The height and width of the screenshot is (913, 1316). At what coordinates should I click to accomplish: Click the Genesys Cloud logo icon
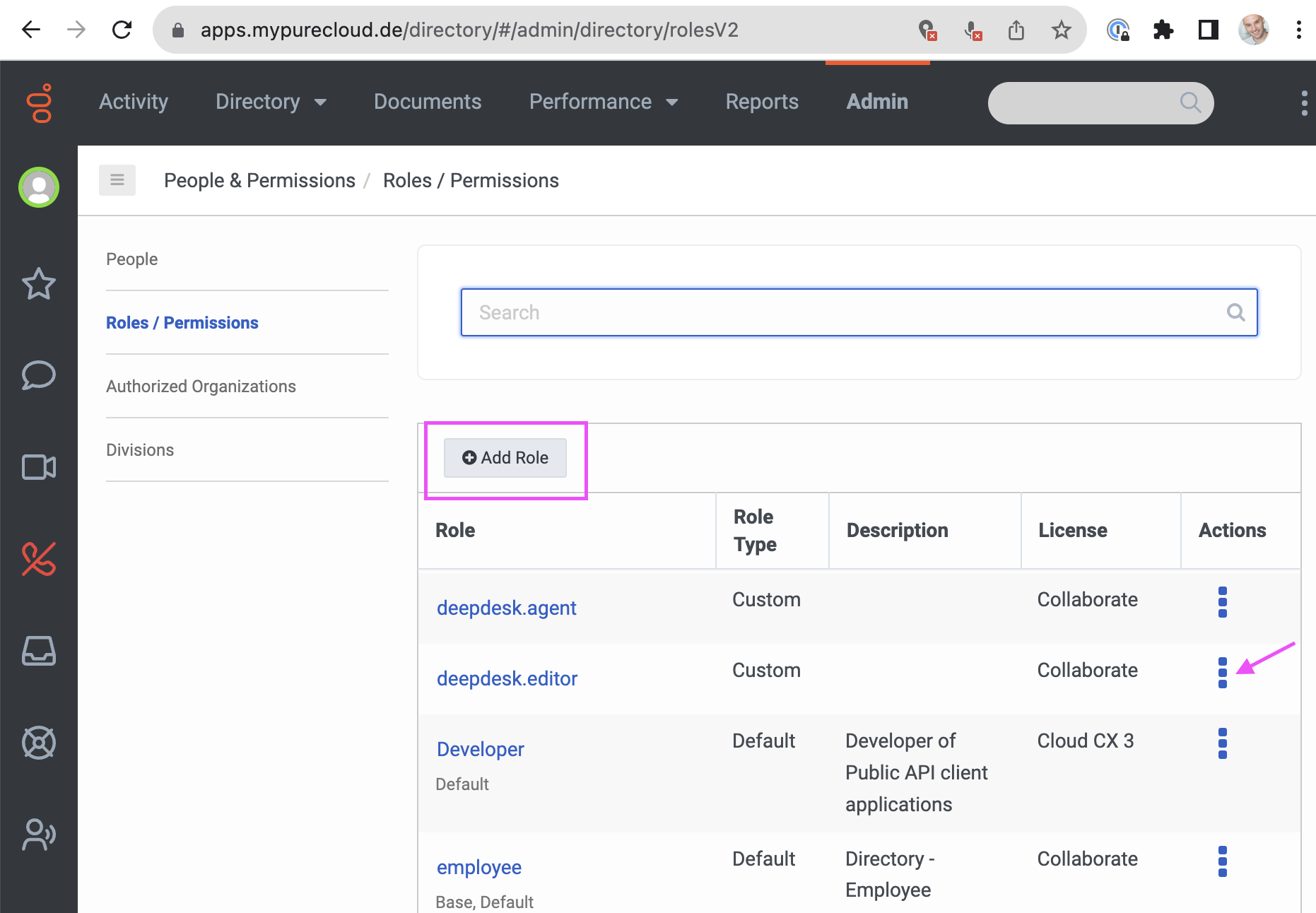[40, 103]
